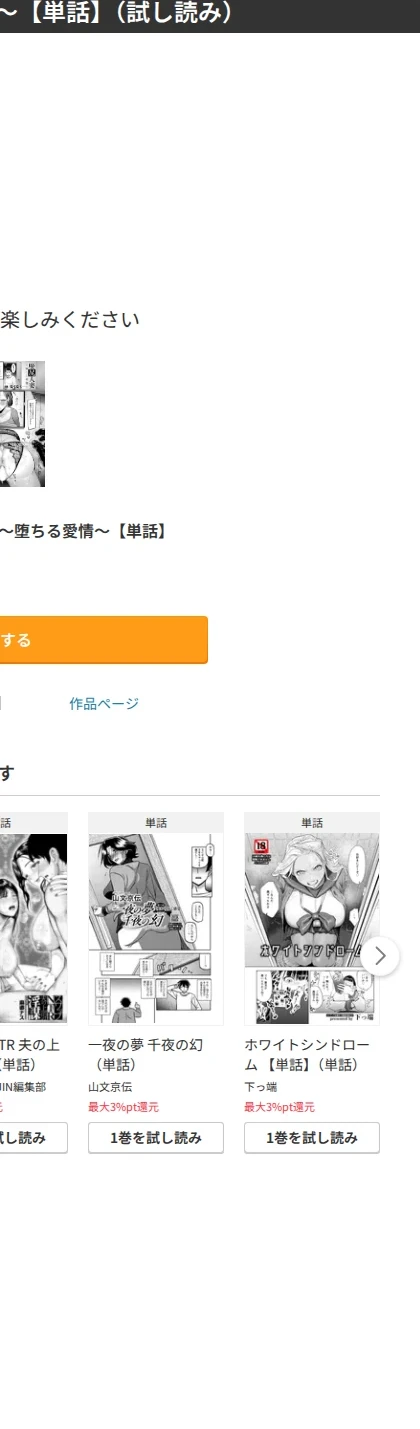Open title link 一夜の夢 千夜の幻(単話)
Viewport: 420px width, 1429px height.
(x=146, y=1055)
